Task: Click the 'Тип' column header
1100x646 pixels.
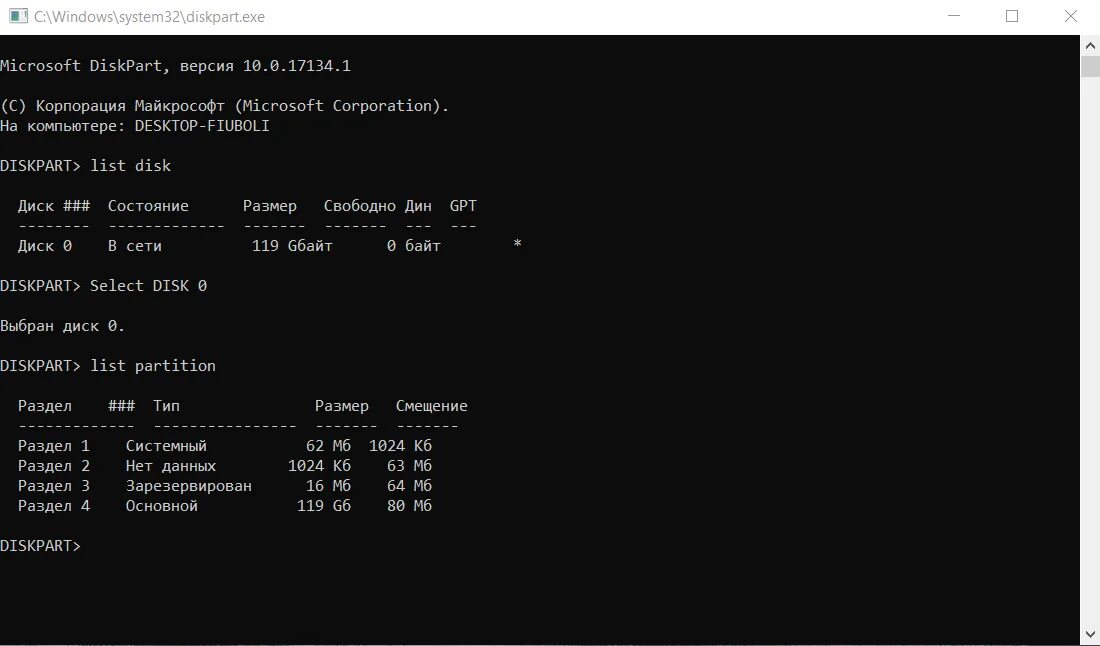Action: (x=166, y=406)
